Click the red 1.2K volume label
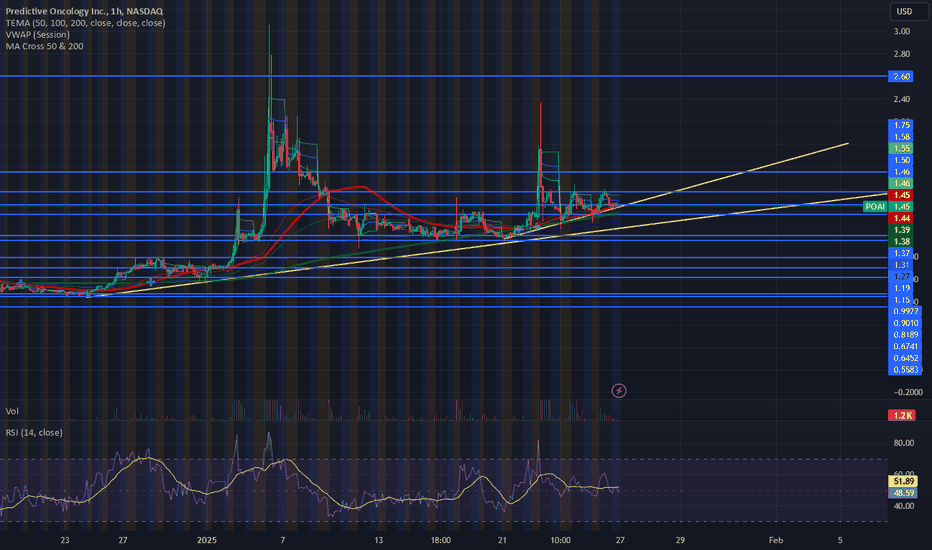The image size is (932, 550). tap(901, 415)
